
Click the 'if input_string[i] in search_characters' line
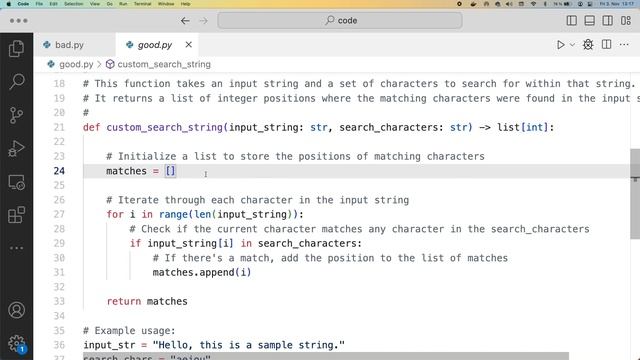click(x=246, y=243)
